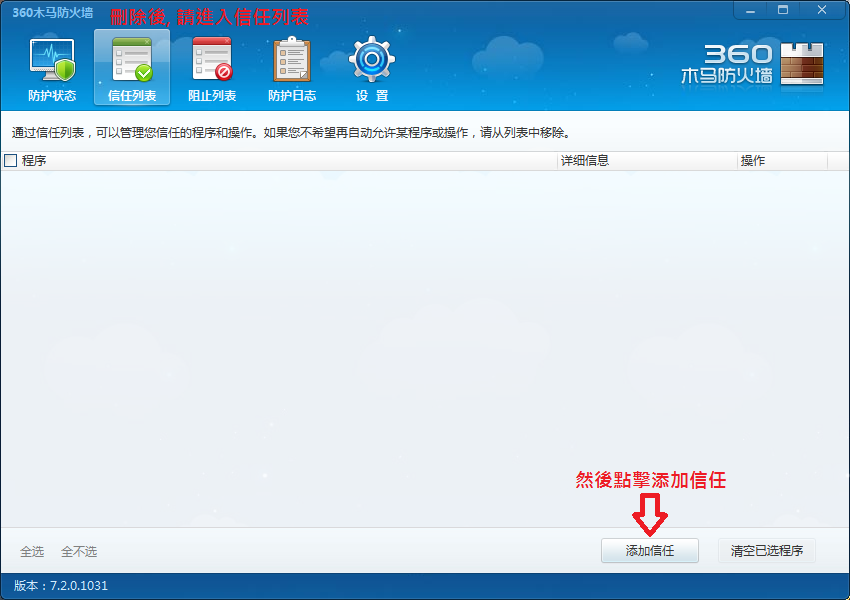The height and width of the screenshot is (600, 850).
Task: Open the 设置 settings gear
Action: pos(372,68)
